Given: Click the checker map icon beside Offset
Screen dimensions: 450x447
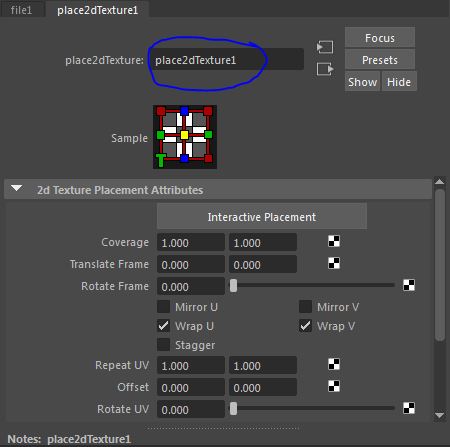Looking at the screenshot, I should coord(334,386).
